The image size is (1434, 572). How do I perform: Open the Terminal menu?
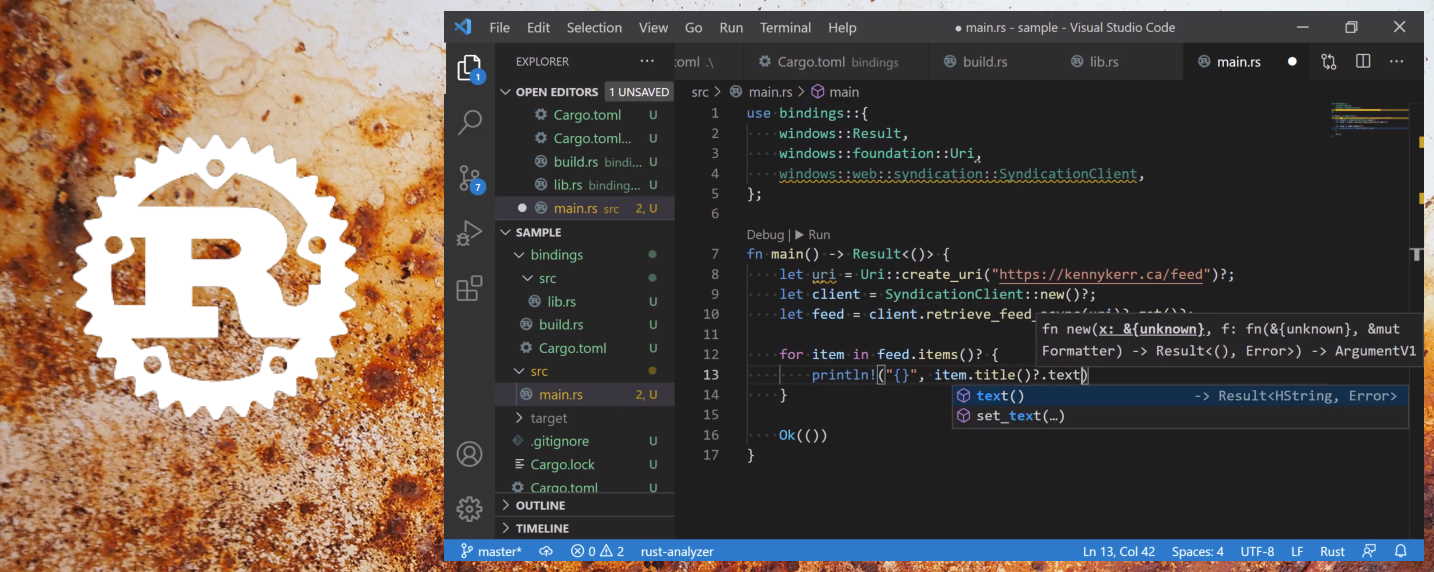pyautogui.click(x=785, y=27)
